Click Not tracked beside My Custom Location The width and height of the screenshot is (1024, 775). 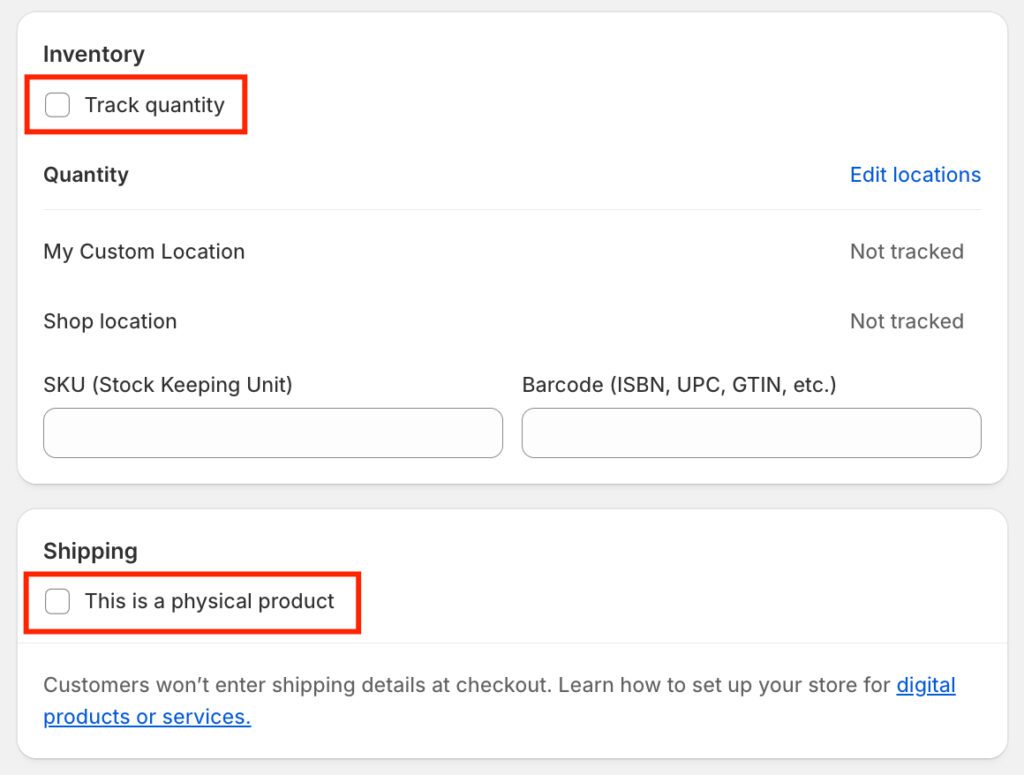point(906,252)
